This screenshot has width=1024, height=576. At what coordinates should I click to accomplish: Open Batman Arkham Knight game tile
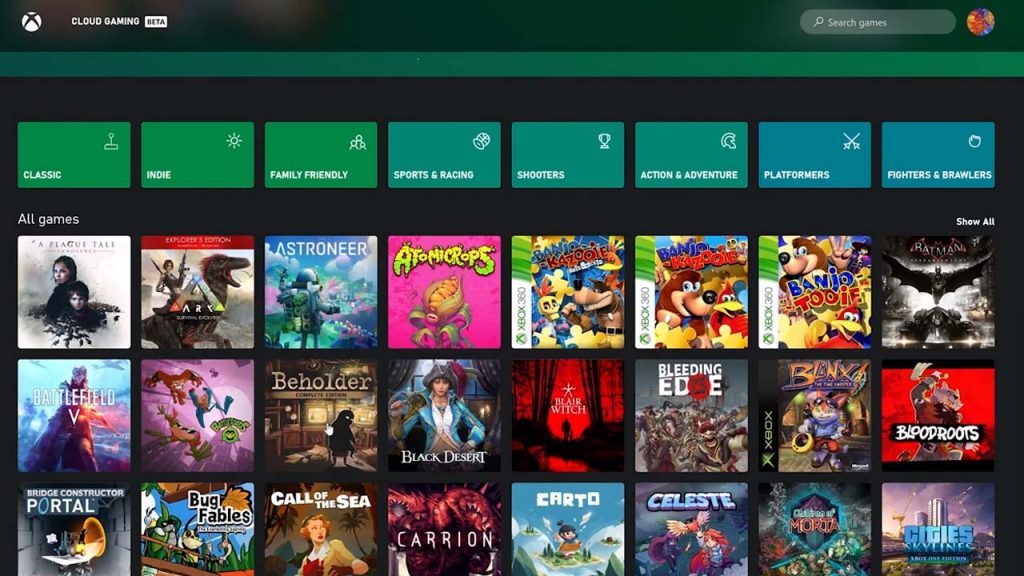click(x=938, y=292)
